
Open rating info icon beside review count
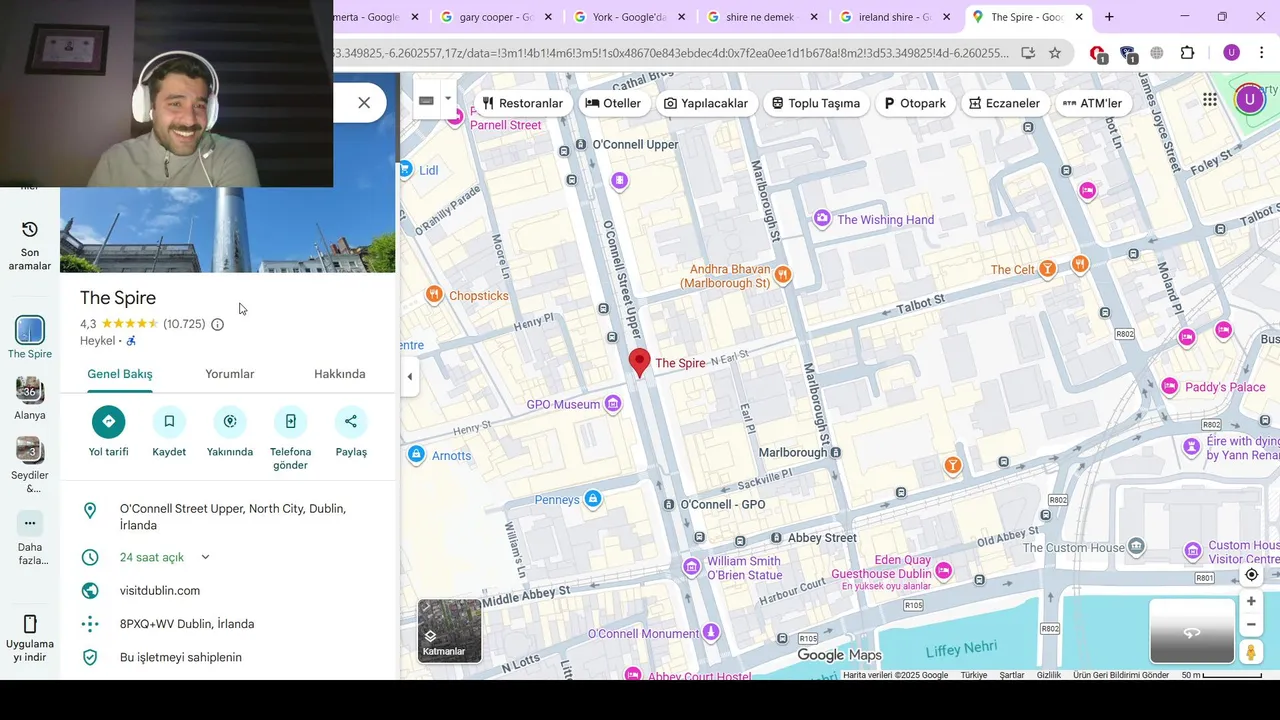217,324
